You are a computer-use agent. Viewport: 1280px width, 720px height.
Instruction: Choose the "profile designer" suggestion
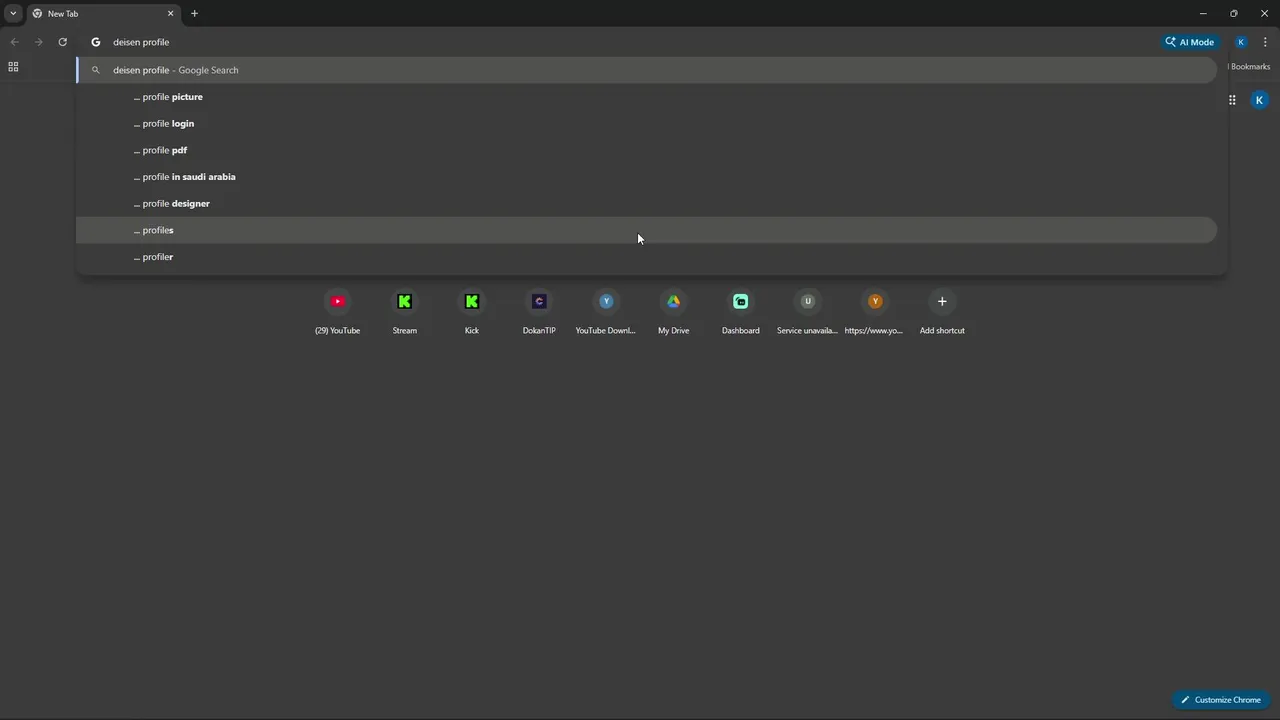[646, 204]
